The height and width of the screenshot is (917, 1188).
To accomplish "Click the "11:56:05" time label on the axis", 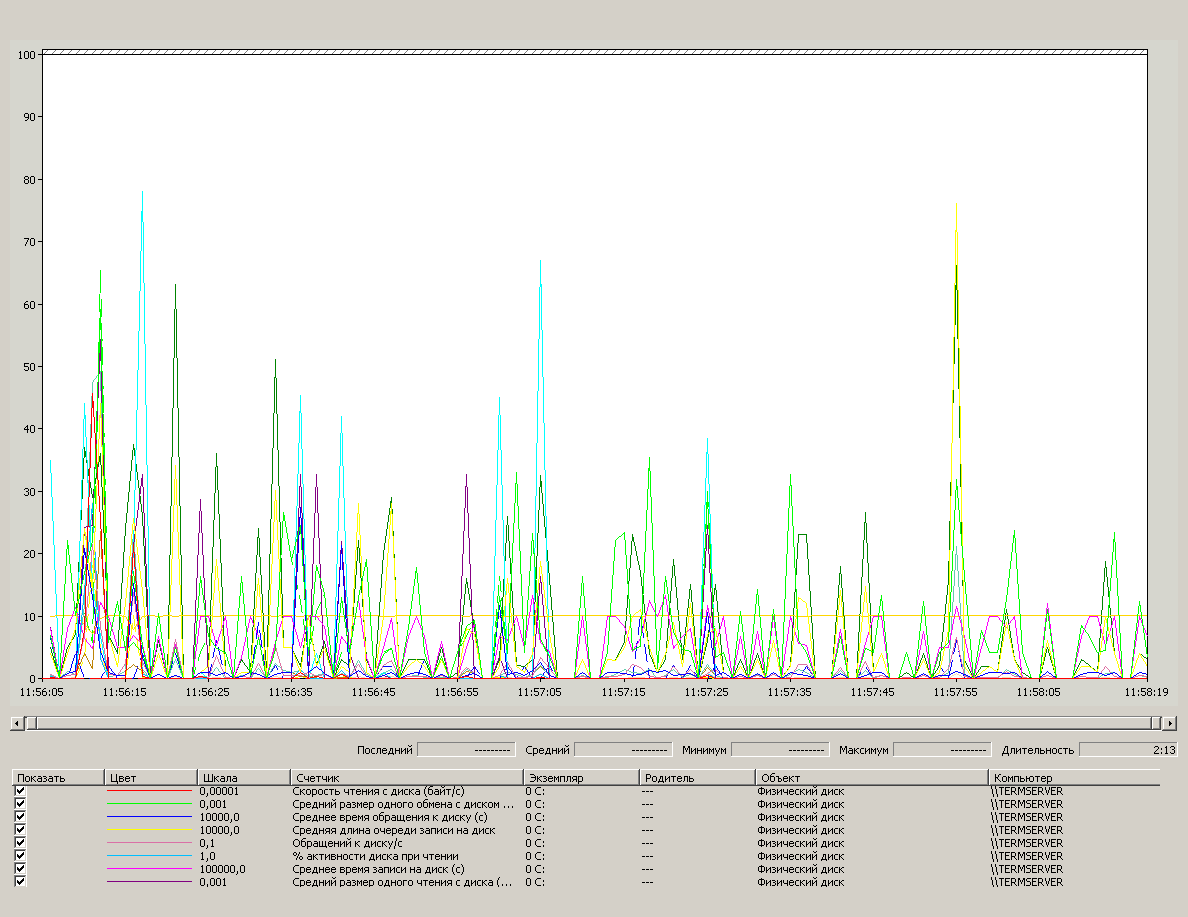I will click(x=42, y=692).
